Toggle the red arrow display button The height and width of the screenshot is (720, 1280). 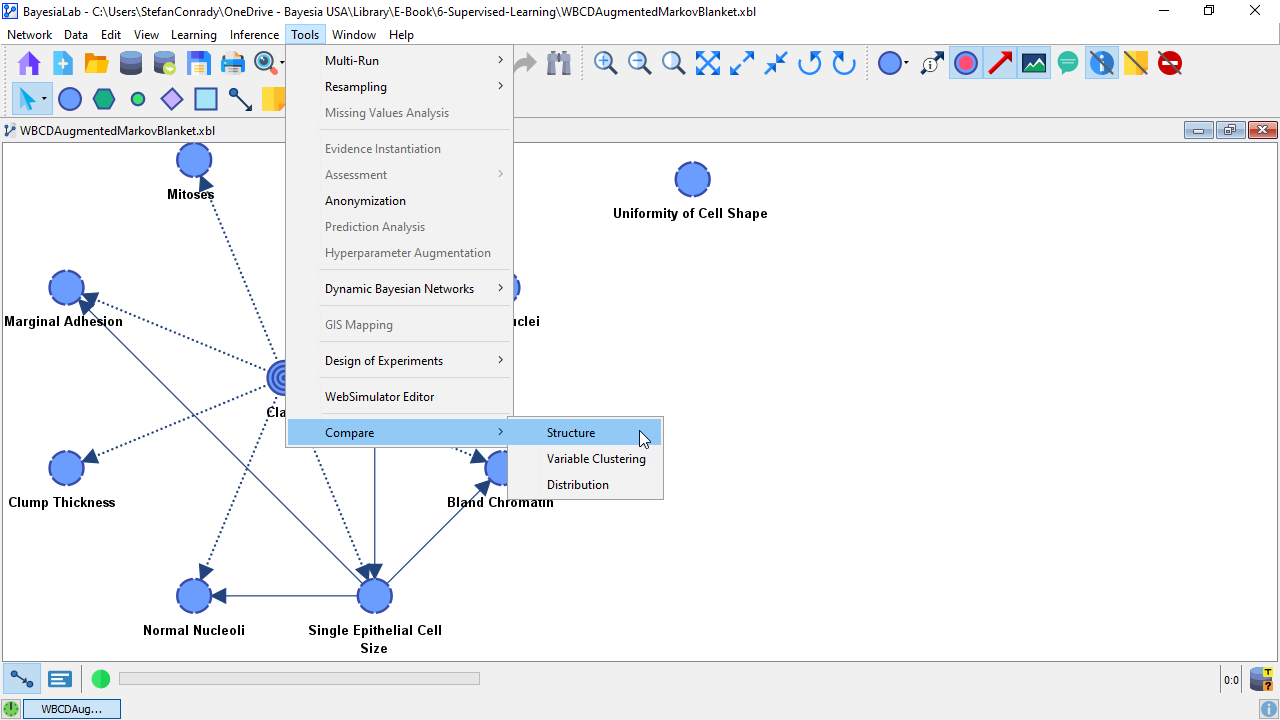click(1000, 64)
